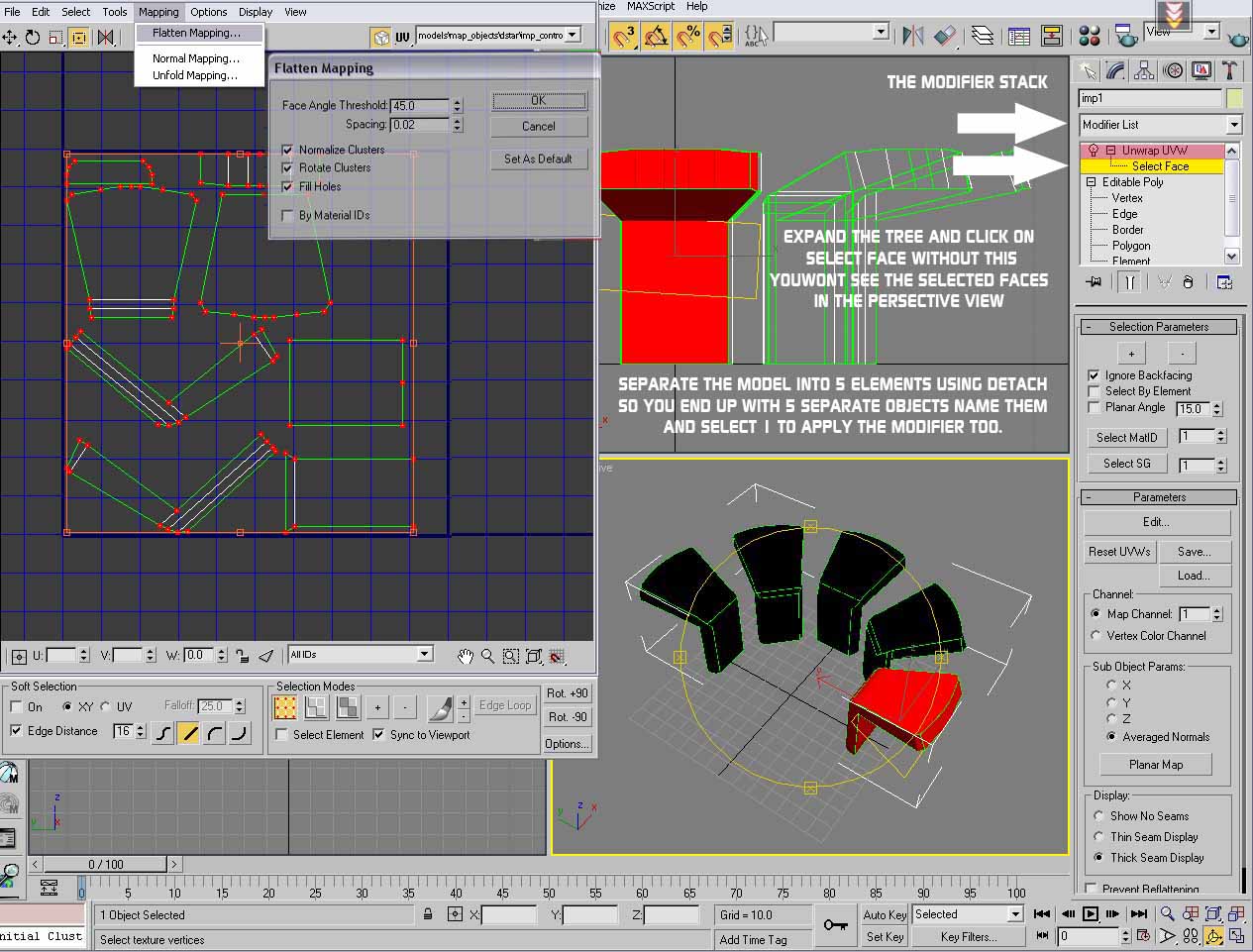Click the Zoom magnifier tool in UV editor

[487, 656]
